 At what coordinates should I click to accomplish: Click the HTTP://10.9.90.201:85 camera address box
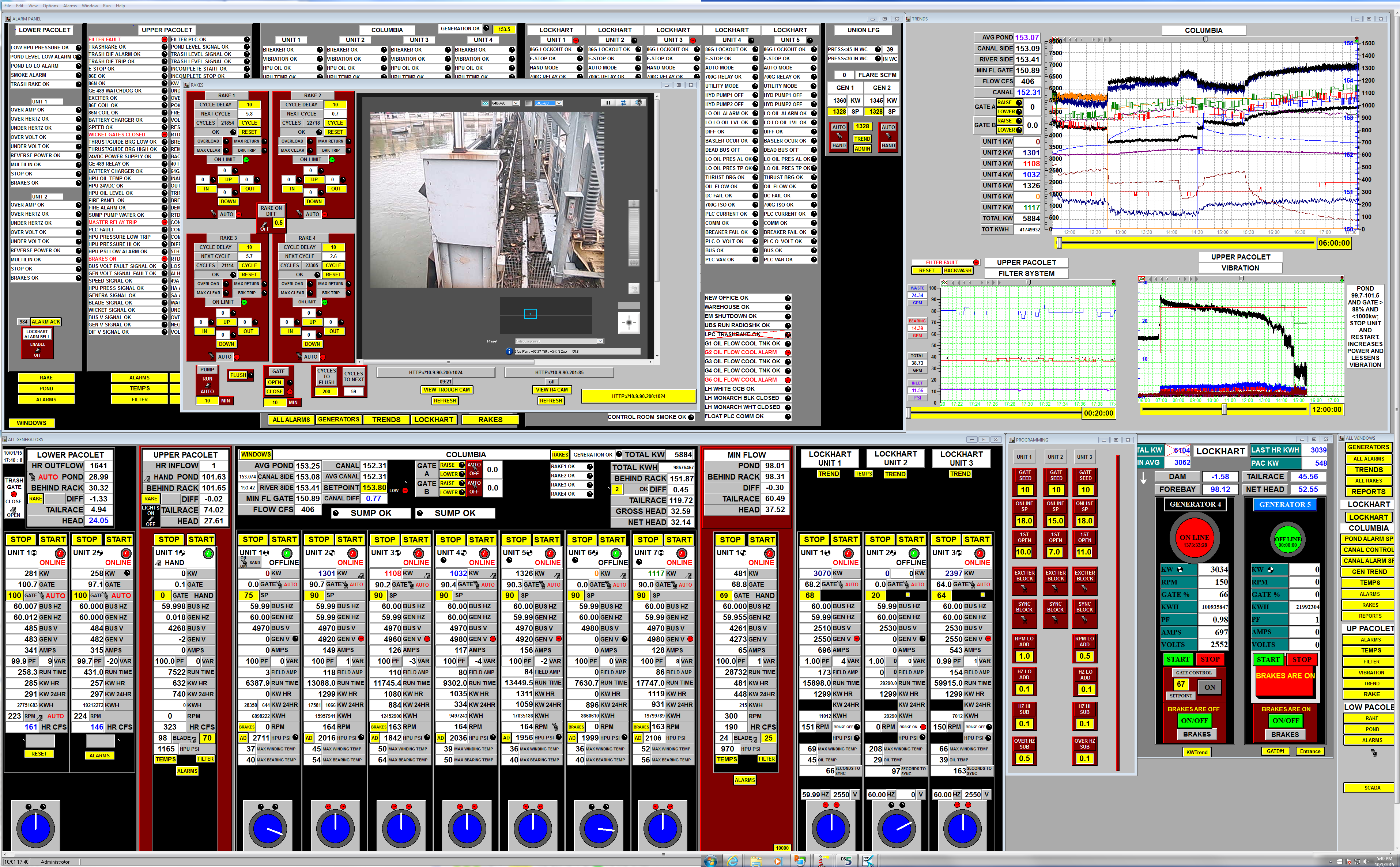(559, 372)
